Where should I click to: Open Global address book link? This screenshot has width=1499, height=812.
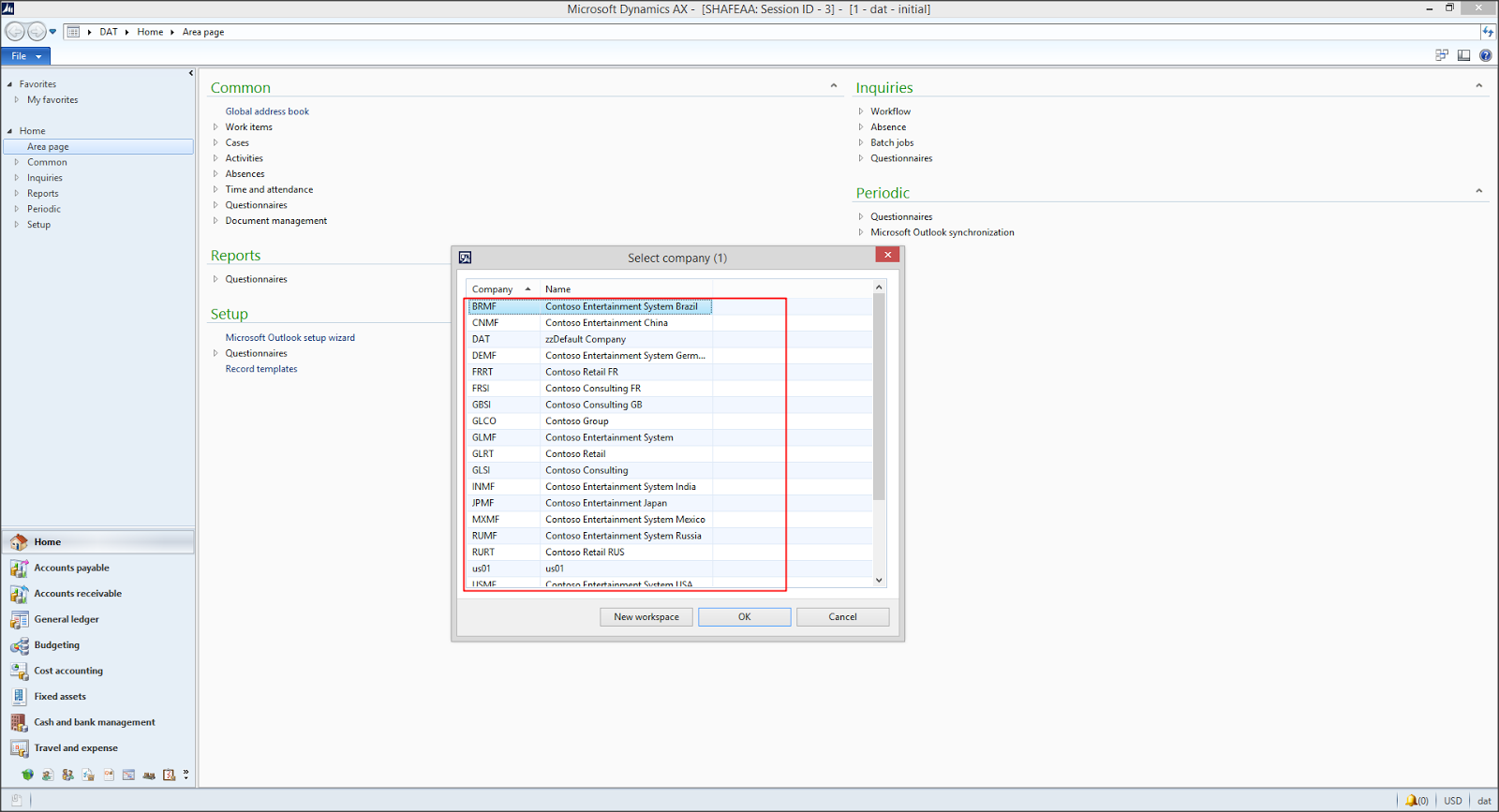coord(267,111)
